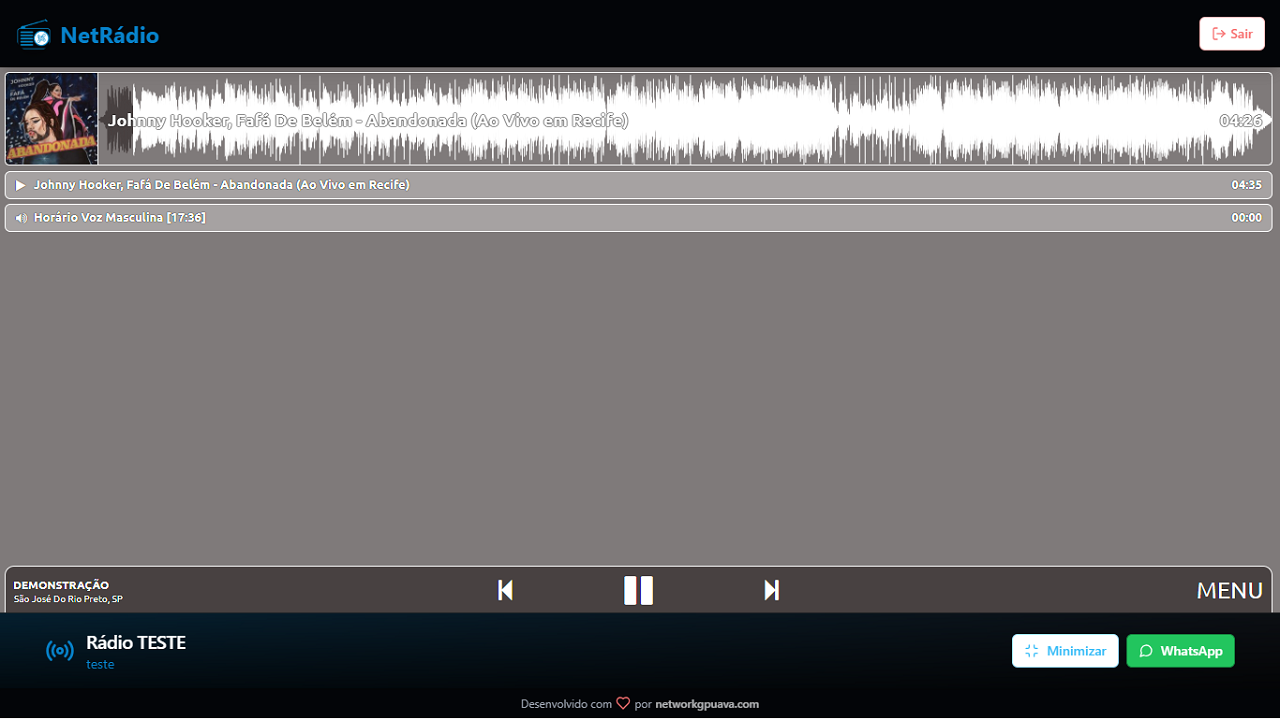This screenshot has width=1280, height=720.
Task: Pause the currently playing audio
Action: point(638,590)
